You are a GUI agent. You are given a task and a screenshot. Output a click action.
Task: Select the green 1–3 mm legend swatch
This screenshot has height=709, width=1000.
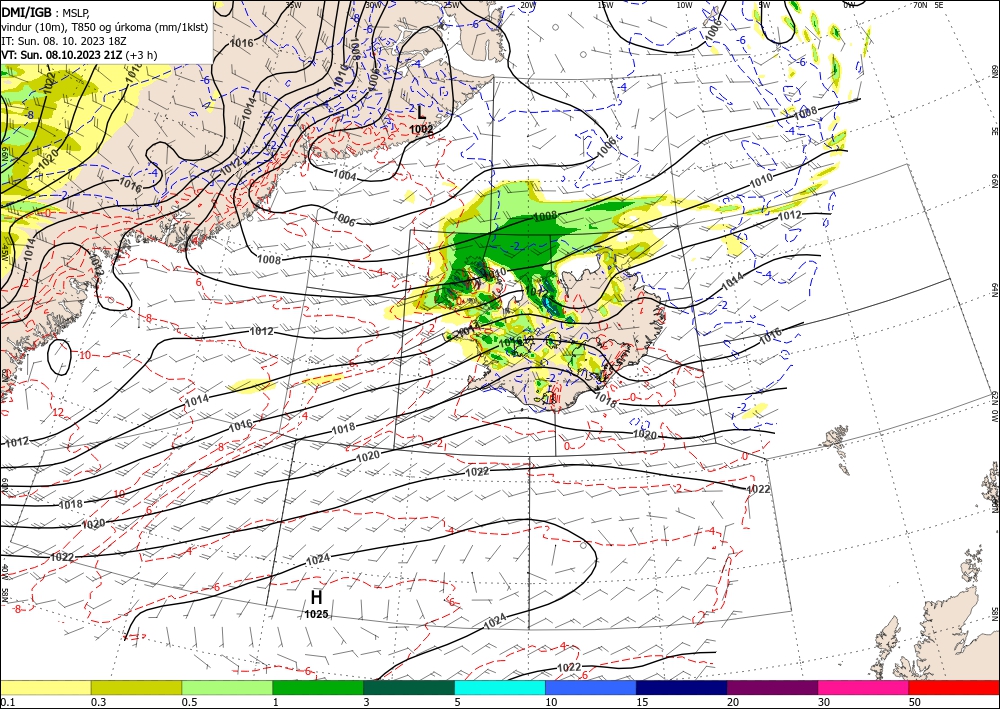pyautogui.click(x=318, y=687)
